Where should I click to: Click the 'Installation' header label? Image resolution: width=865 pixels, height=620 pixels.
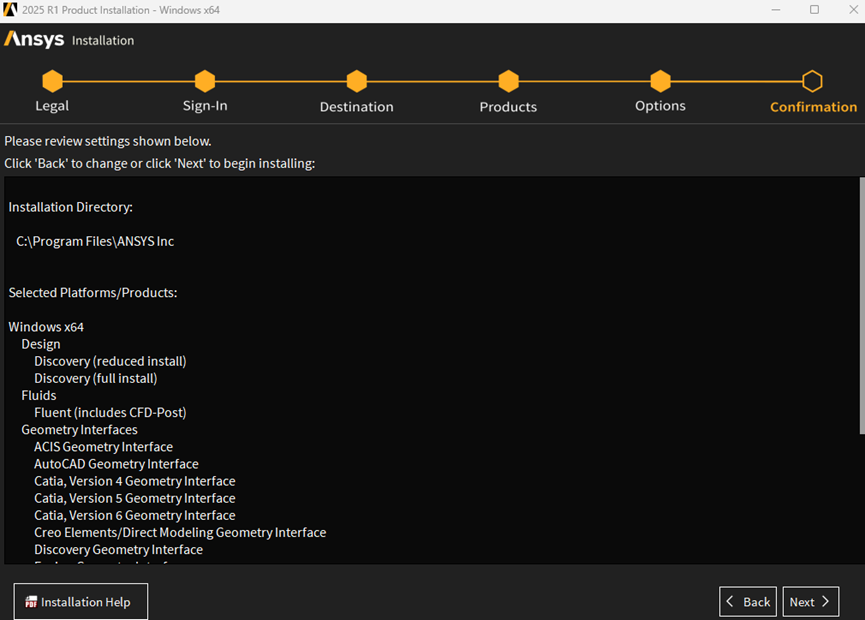[x=103, y=40]
